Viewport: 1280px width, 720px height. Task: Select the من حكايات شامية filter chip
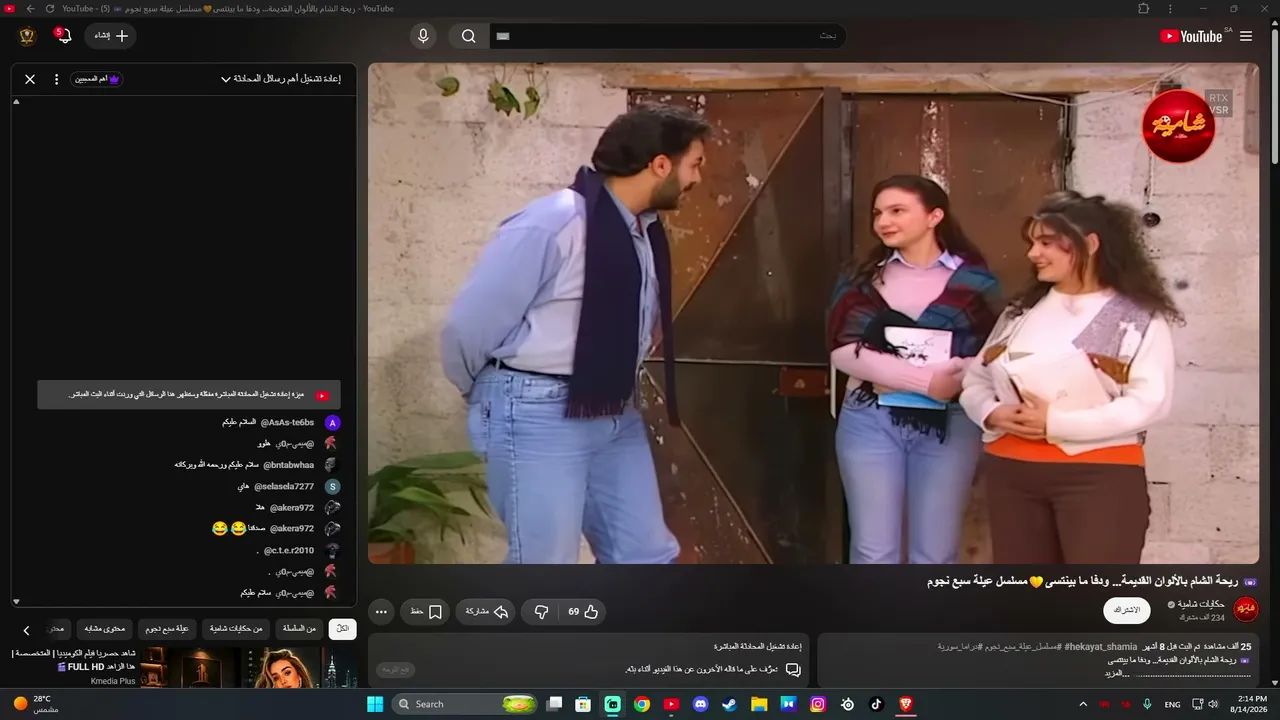click(235, 629)
